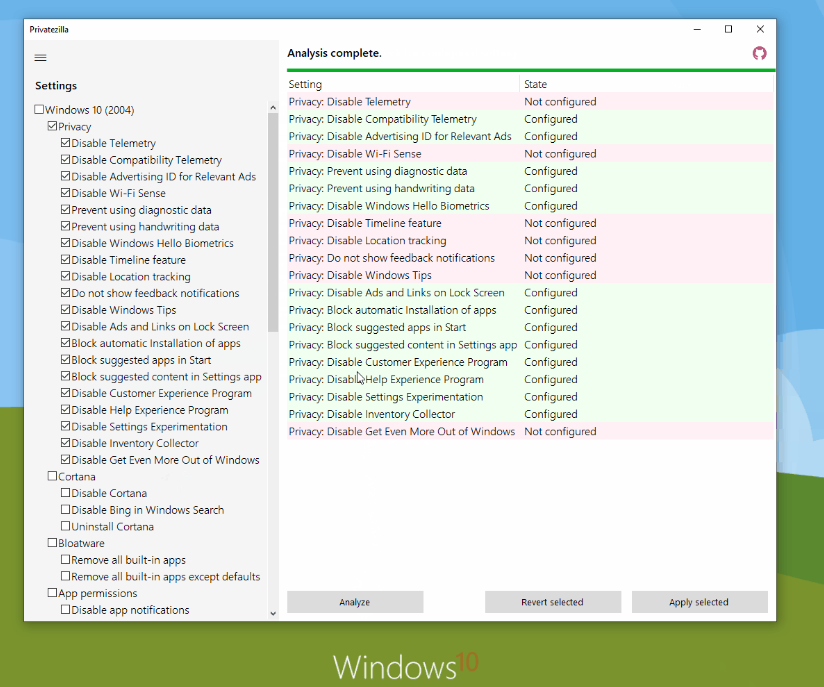The image size is (824, 687).
Task: Select 'Privacy: Disable Advertising ID for Relevant Ads' row
Action: tap(530, 136)
